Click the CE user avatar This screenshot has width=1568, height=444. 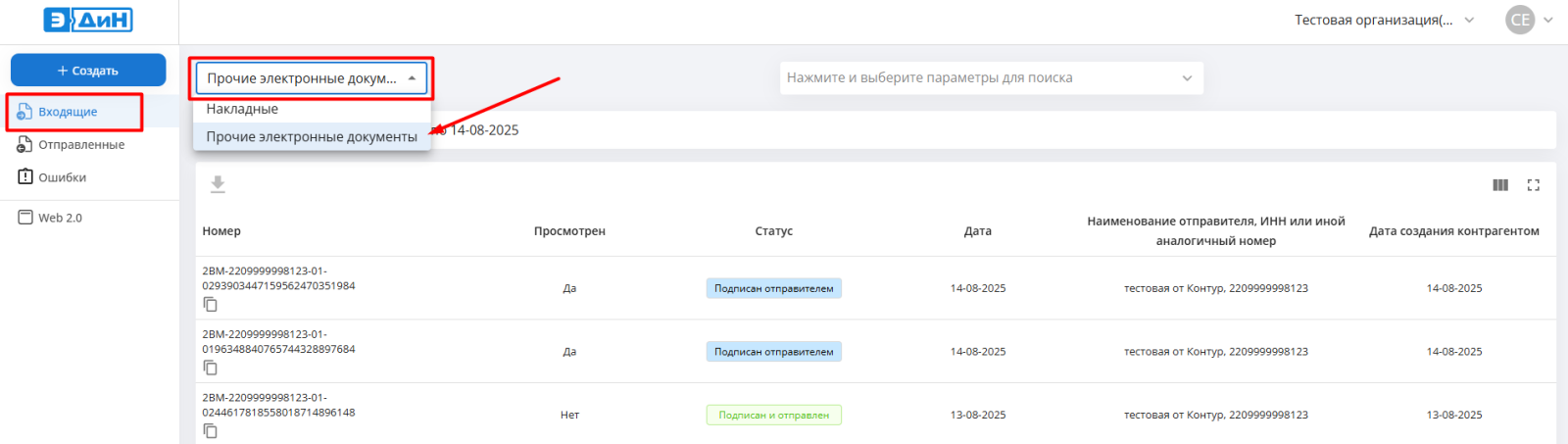[1519, 20]
